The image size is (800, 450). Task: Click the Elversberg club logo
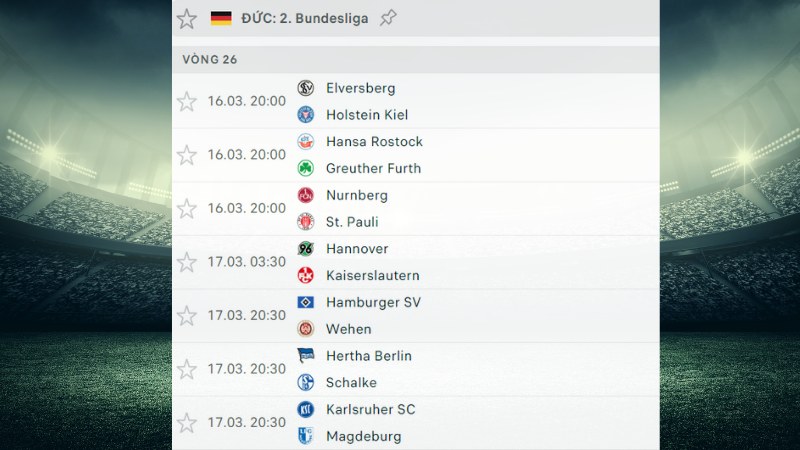tap(306, 88)
